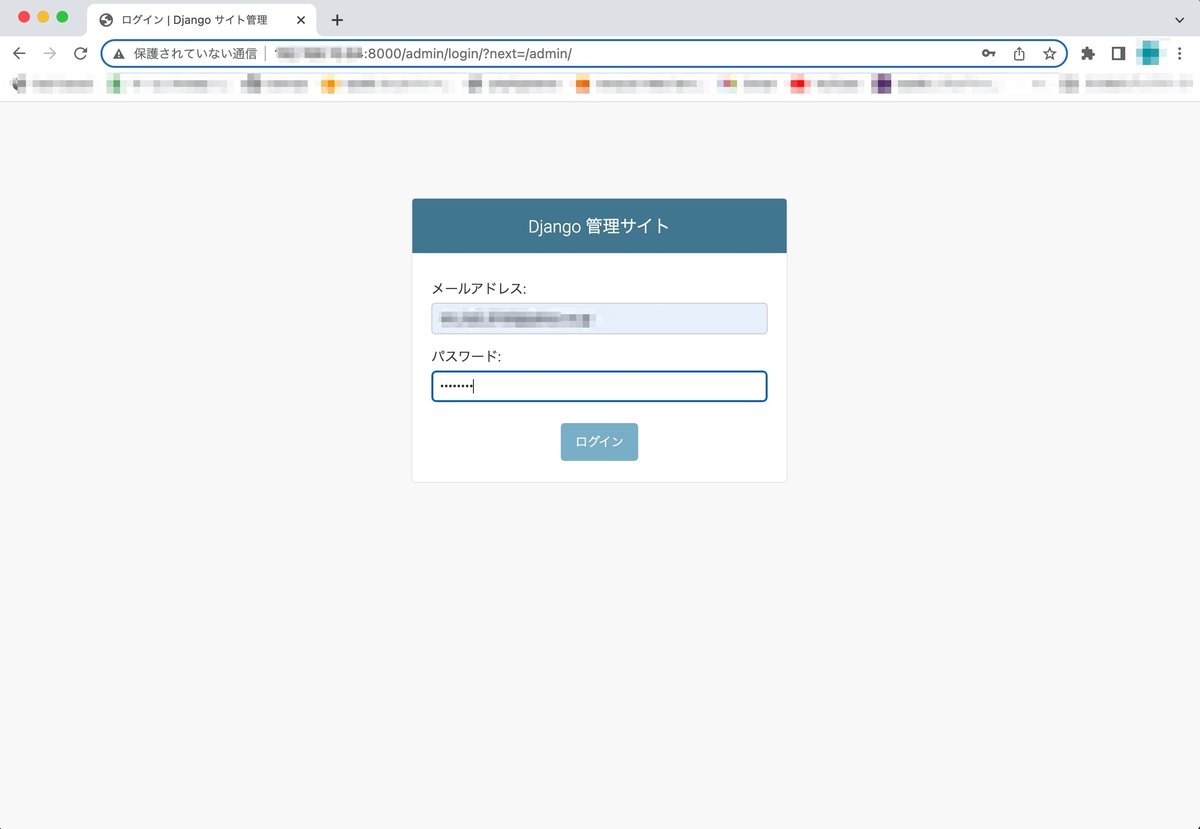
Task: Open the extensions puzzle piece icon
Action: tap(1088, 54)
